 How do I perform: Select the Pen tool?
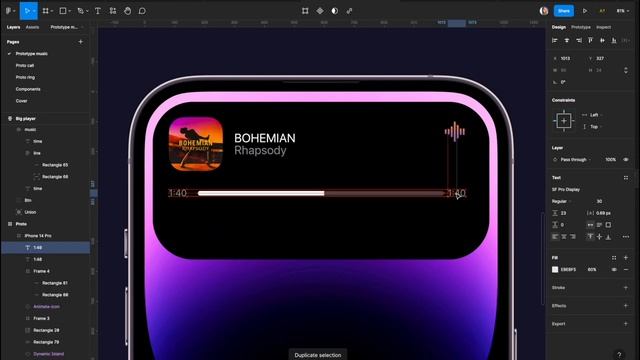coord(80,11)
